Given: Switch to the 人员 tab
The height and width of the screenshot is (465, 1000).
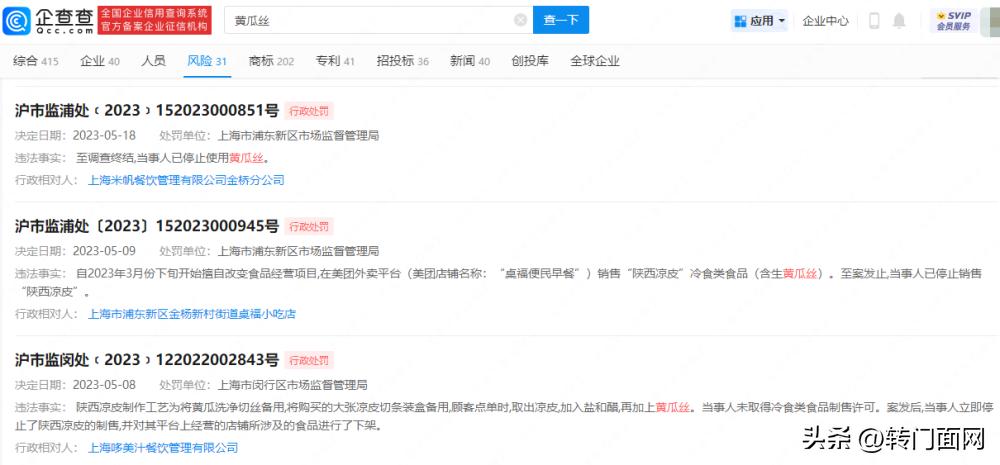Looking at the screenshot, I should tap(153, 61).
